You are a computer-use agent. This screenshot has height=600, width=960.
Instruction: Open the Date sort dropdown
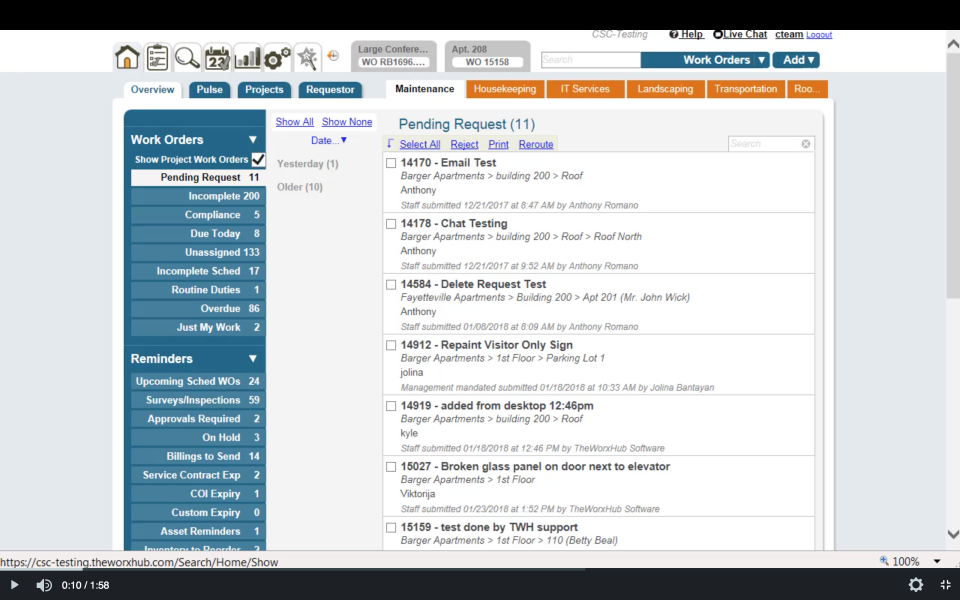pos(329,140)
